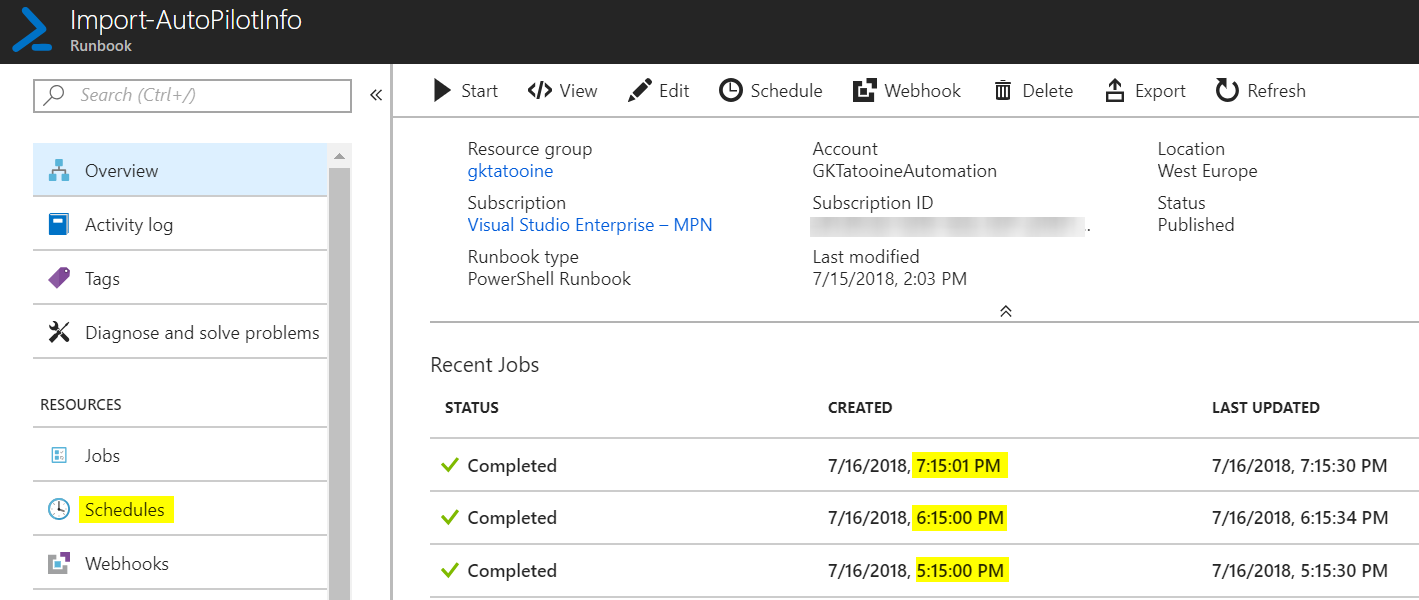Collapse the left sidebar menu

point(376,94)
